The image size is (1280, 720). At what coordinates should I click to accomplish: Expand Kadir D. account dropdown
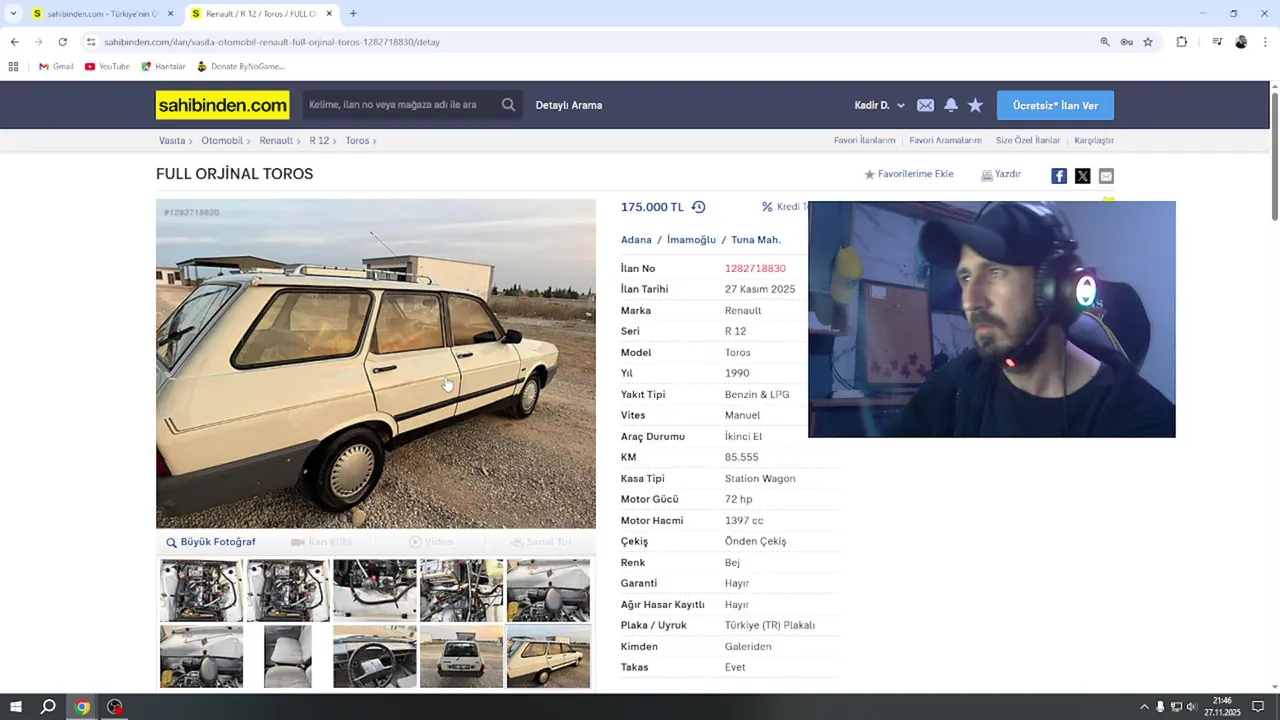coord(879,105)
